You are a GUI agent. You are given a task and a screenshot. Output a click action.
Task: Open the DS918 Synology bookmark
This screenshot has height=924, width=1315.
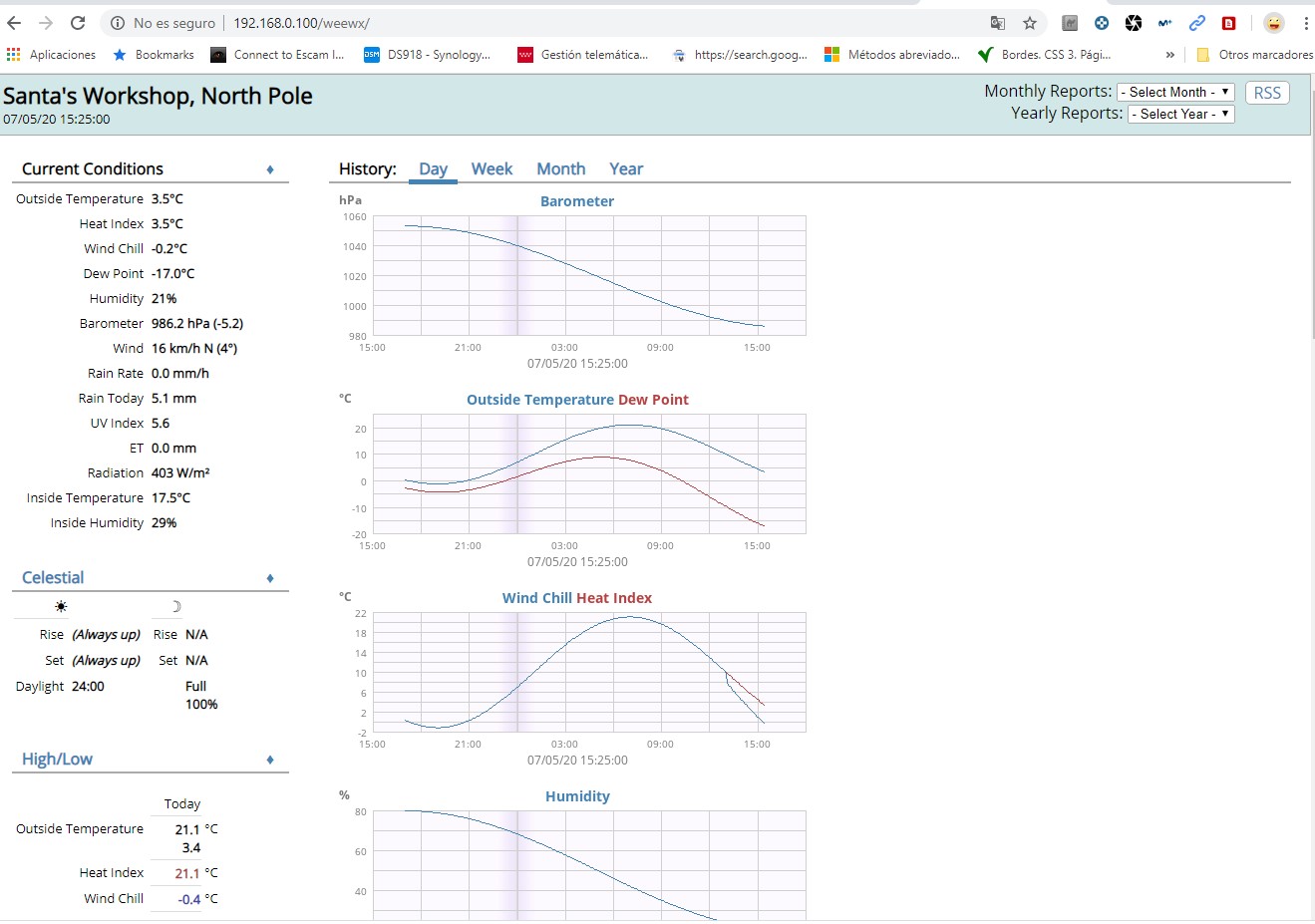coord(428,55)
